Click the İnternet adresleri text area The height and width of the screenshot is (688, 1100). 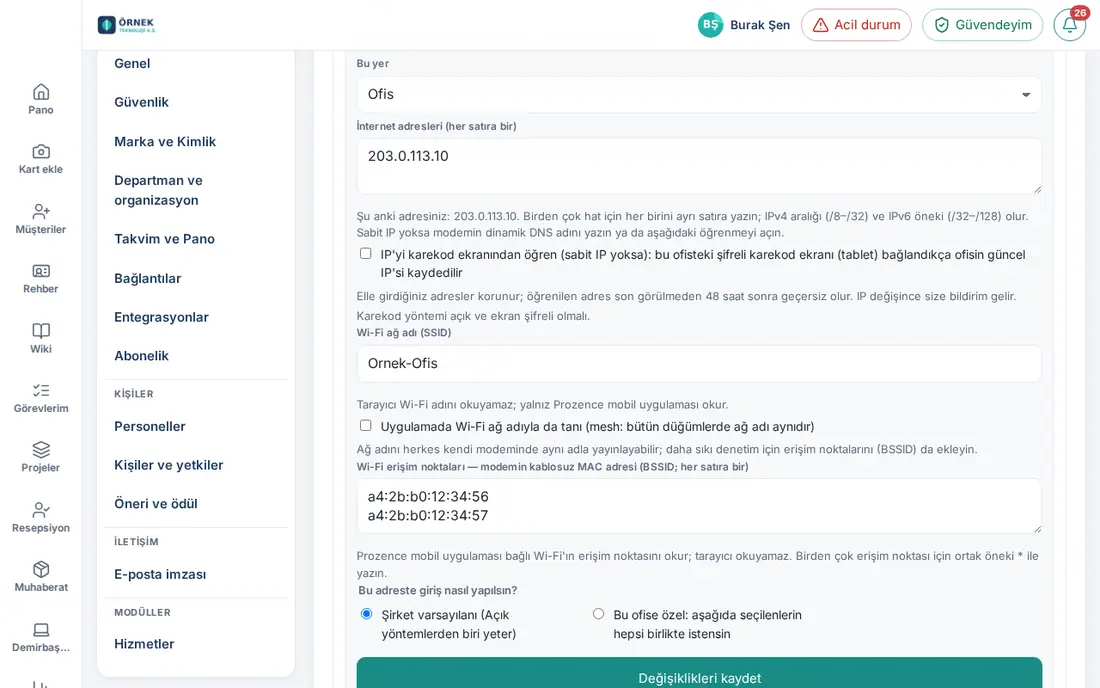(x=699, y=166)
